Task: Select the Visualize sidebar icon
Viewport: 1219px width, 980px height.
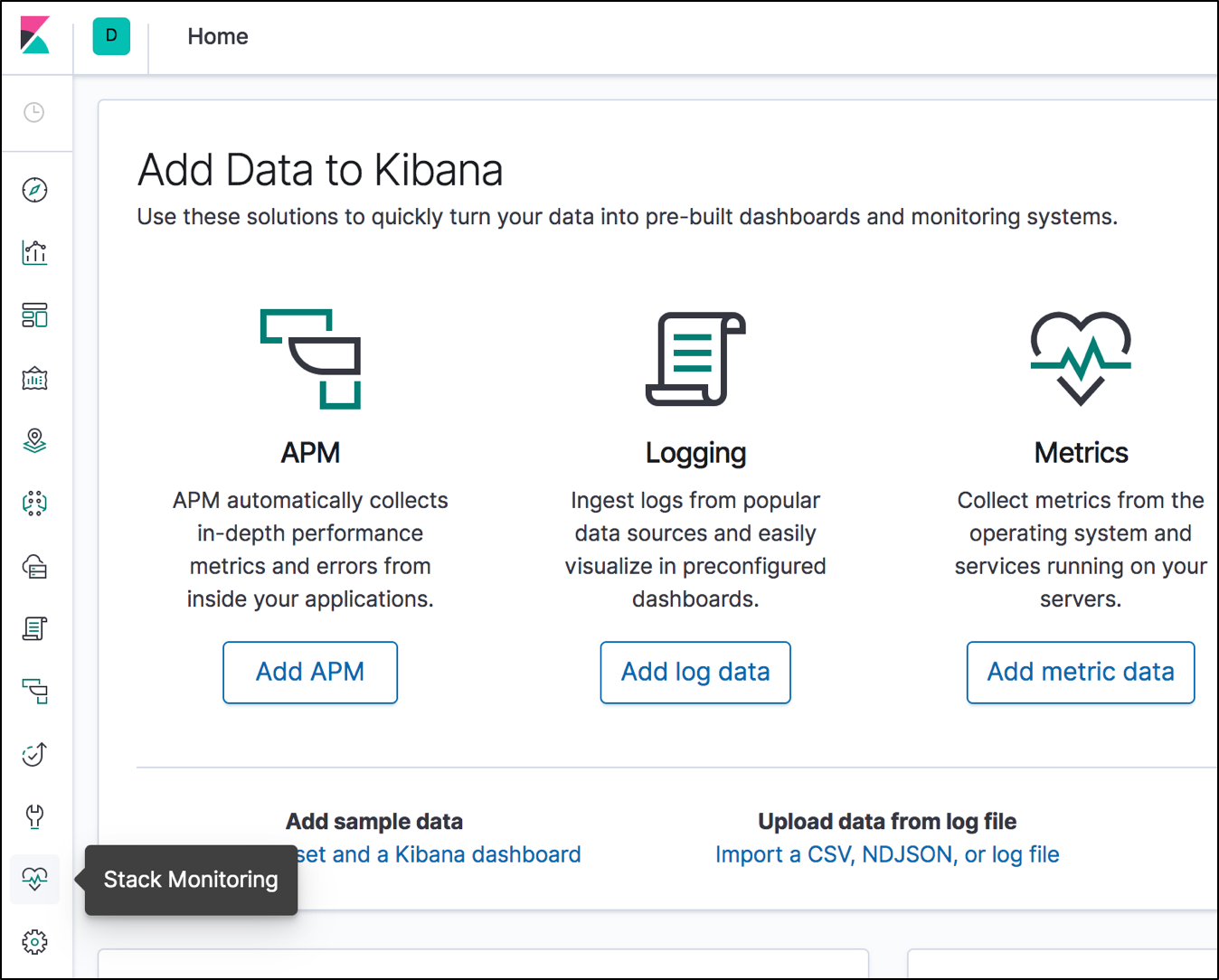Action: click(x=33, y=252)
